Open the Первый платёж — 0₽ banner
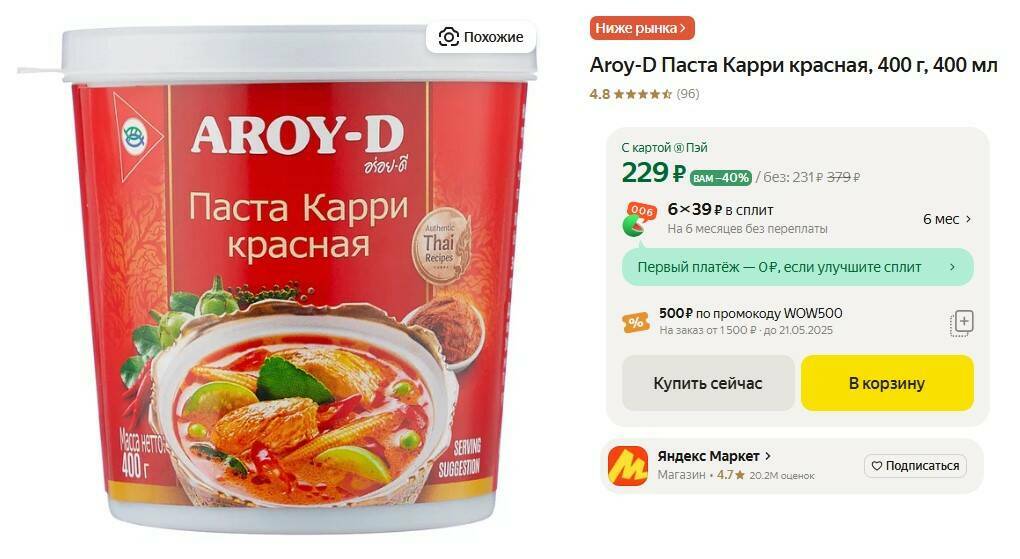Image resolution: width=1020 pixels, height=559 pixels. 798,267
